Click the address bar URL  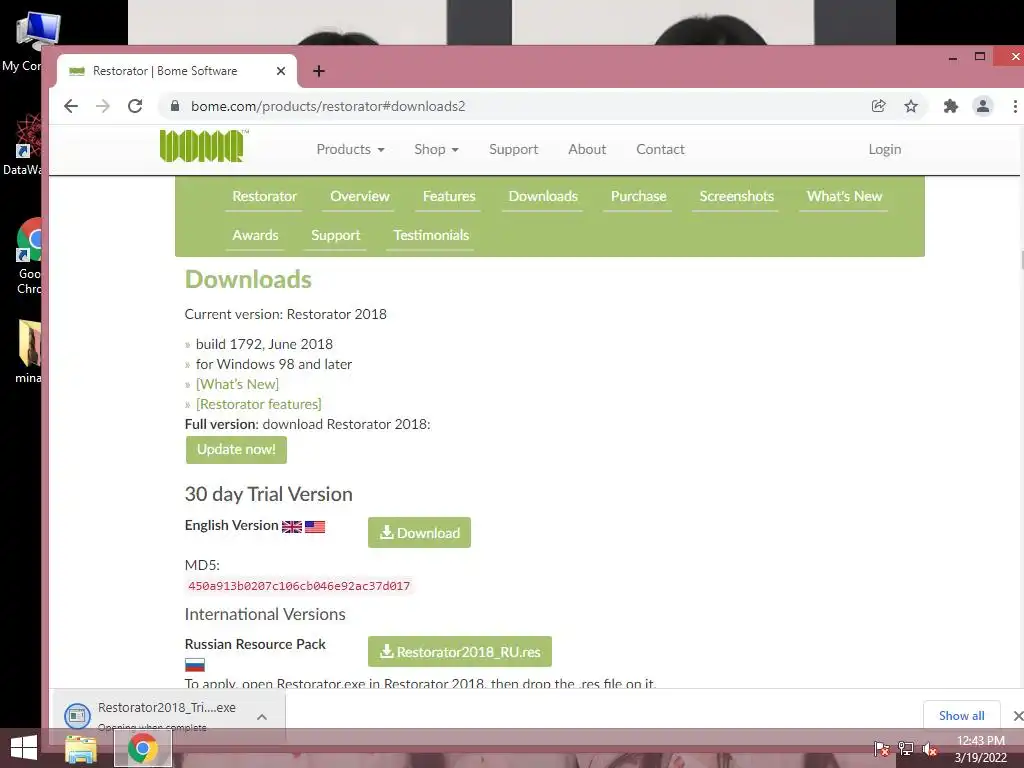tap(328, 106)
